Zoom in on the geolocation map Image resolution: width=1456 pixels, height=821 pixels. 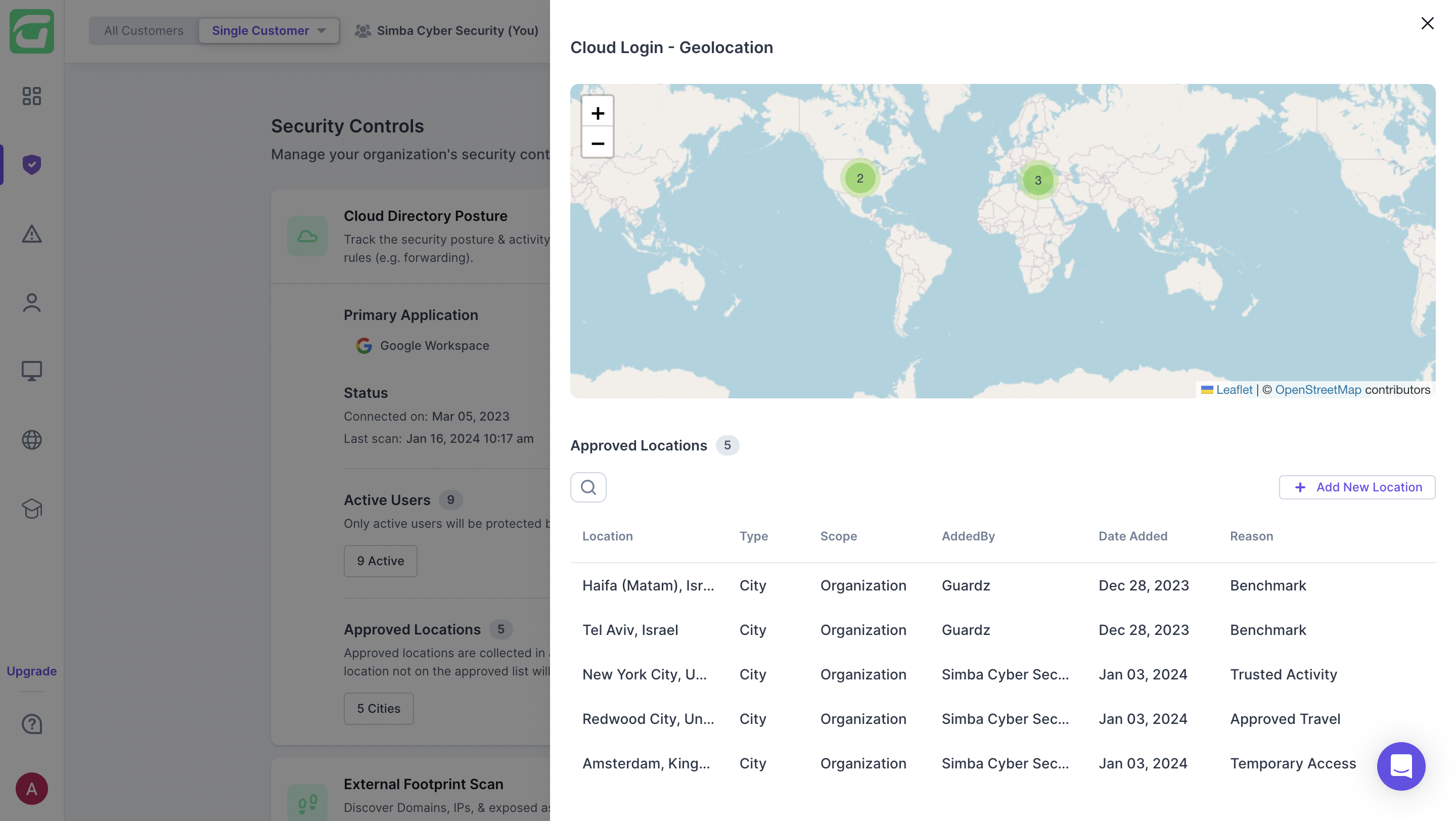tap(598, 113)
